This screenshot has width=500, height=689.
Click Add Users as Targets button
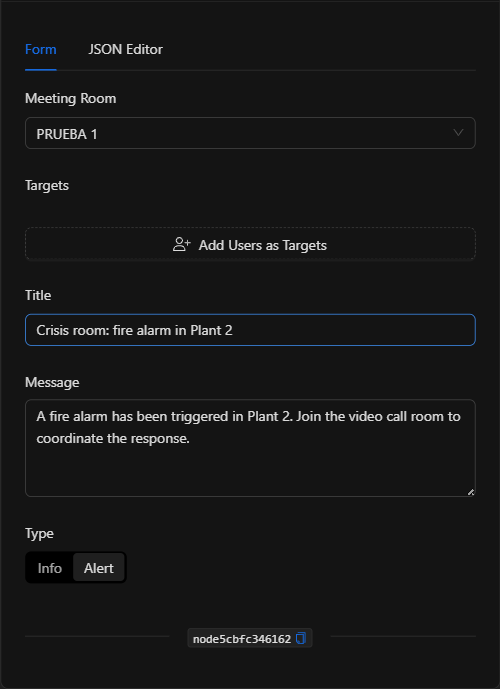click(x=250, y=244)
